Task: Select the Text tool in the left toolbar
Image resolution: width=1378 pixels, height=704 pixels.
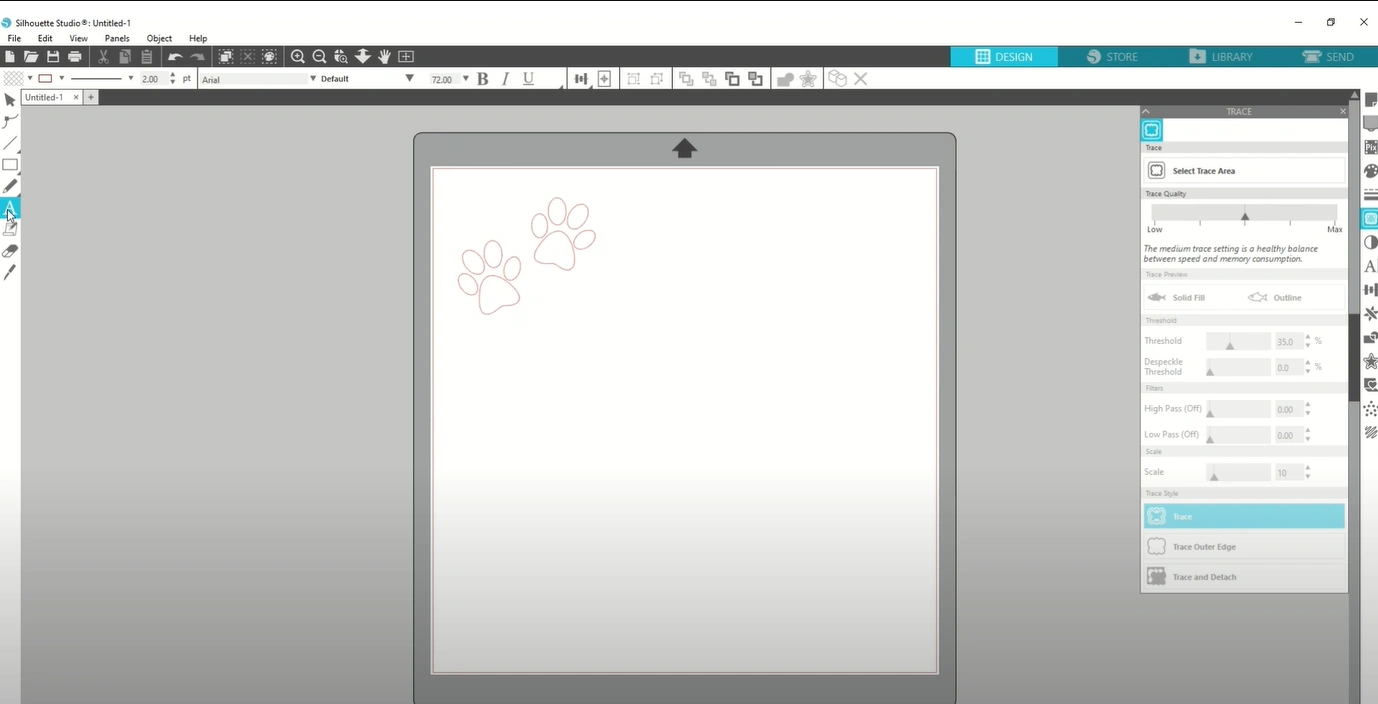Action: [10, 208]
